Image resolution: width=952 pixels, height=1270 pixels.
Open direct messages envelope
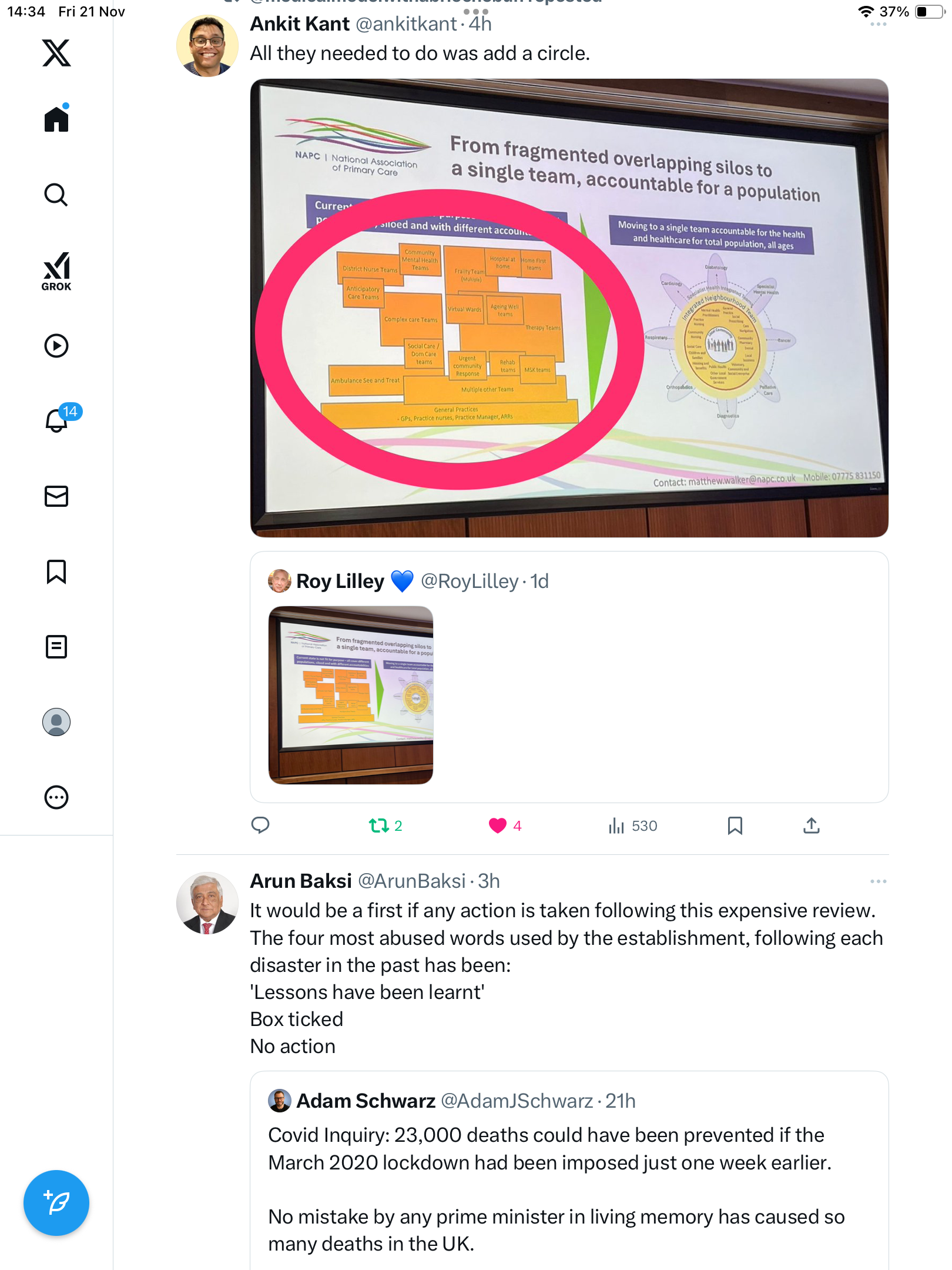pyautogui.click(x=56, y=496)
